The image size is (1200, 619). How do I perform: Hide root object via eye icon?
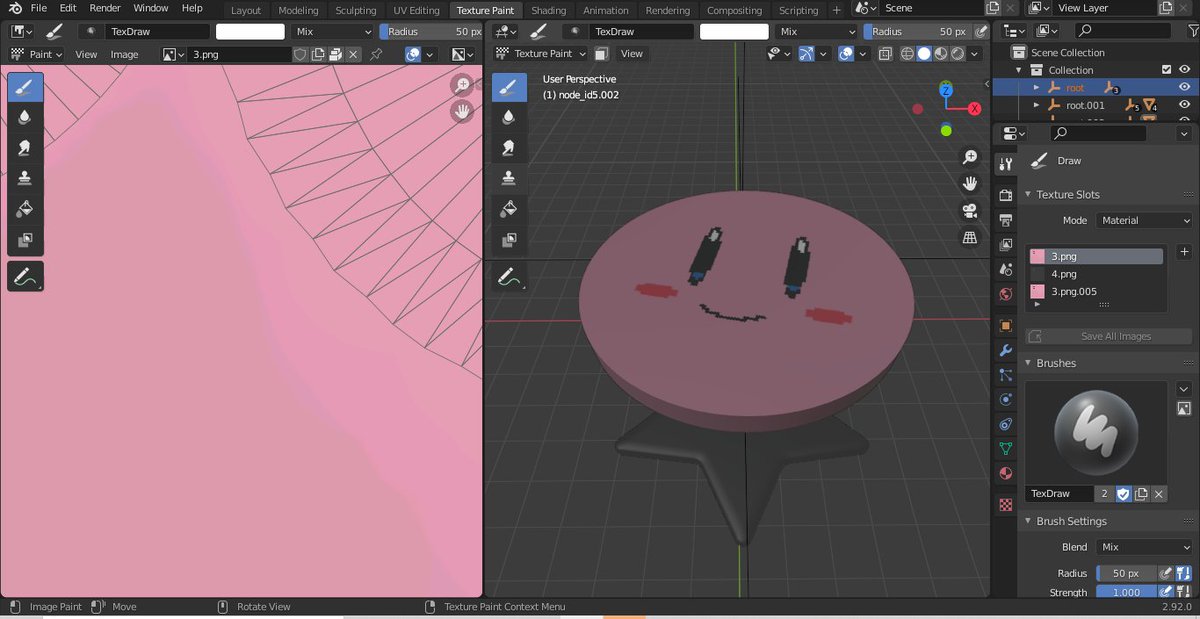point(1185,88)
